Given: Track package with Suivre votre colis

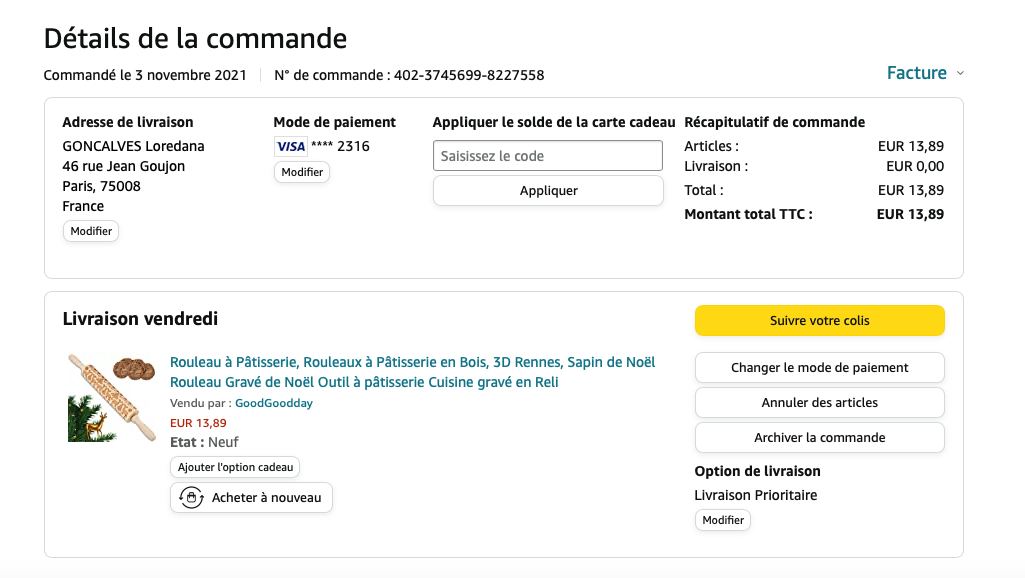Looking at the screenshot, I should tap(819, 321).
